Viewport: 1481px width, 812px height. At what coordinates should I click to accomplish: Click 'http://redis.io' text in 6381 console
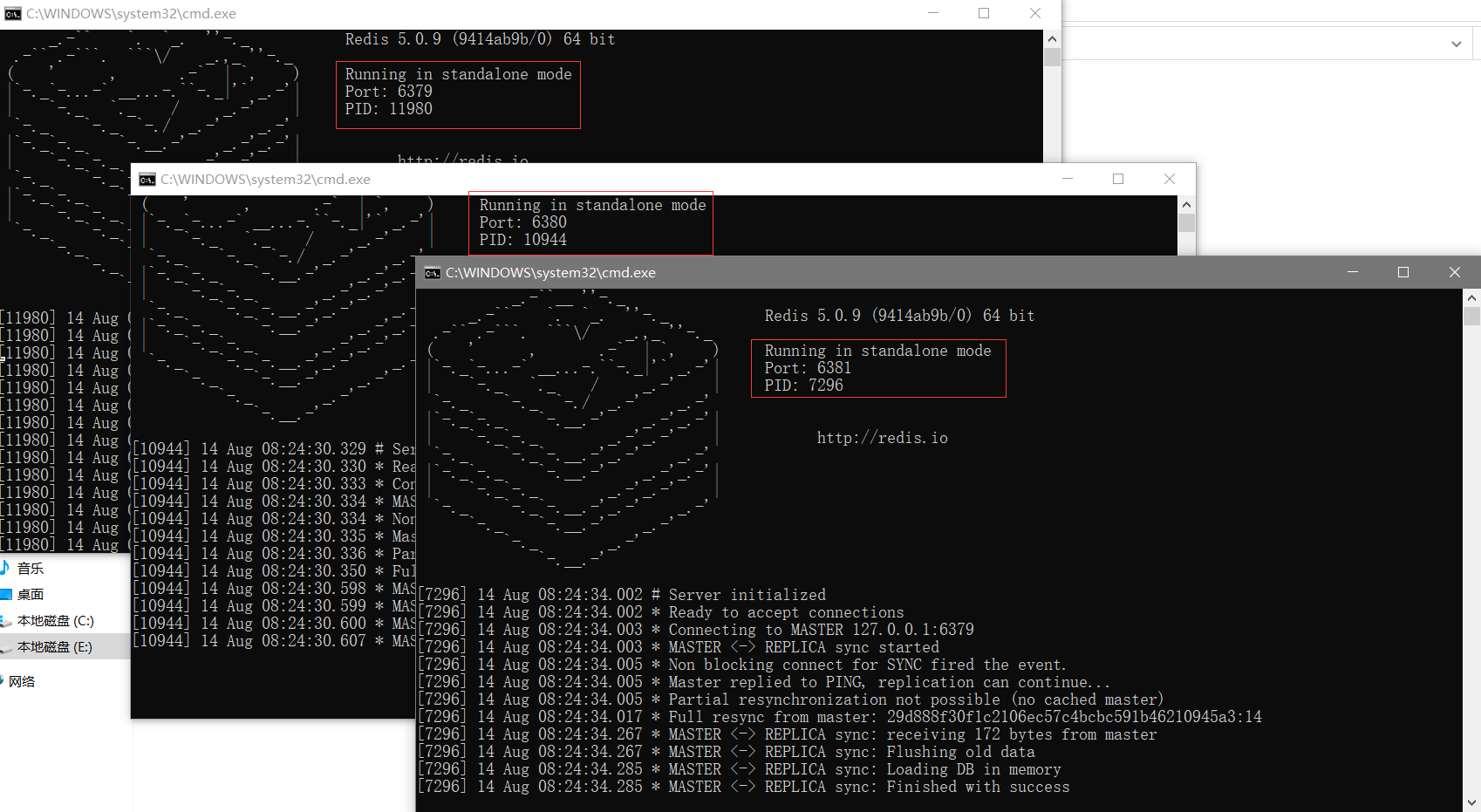(x=883, y=438)
